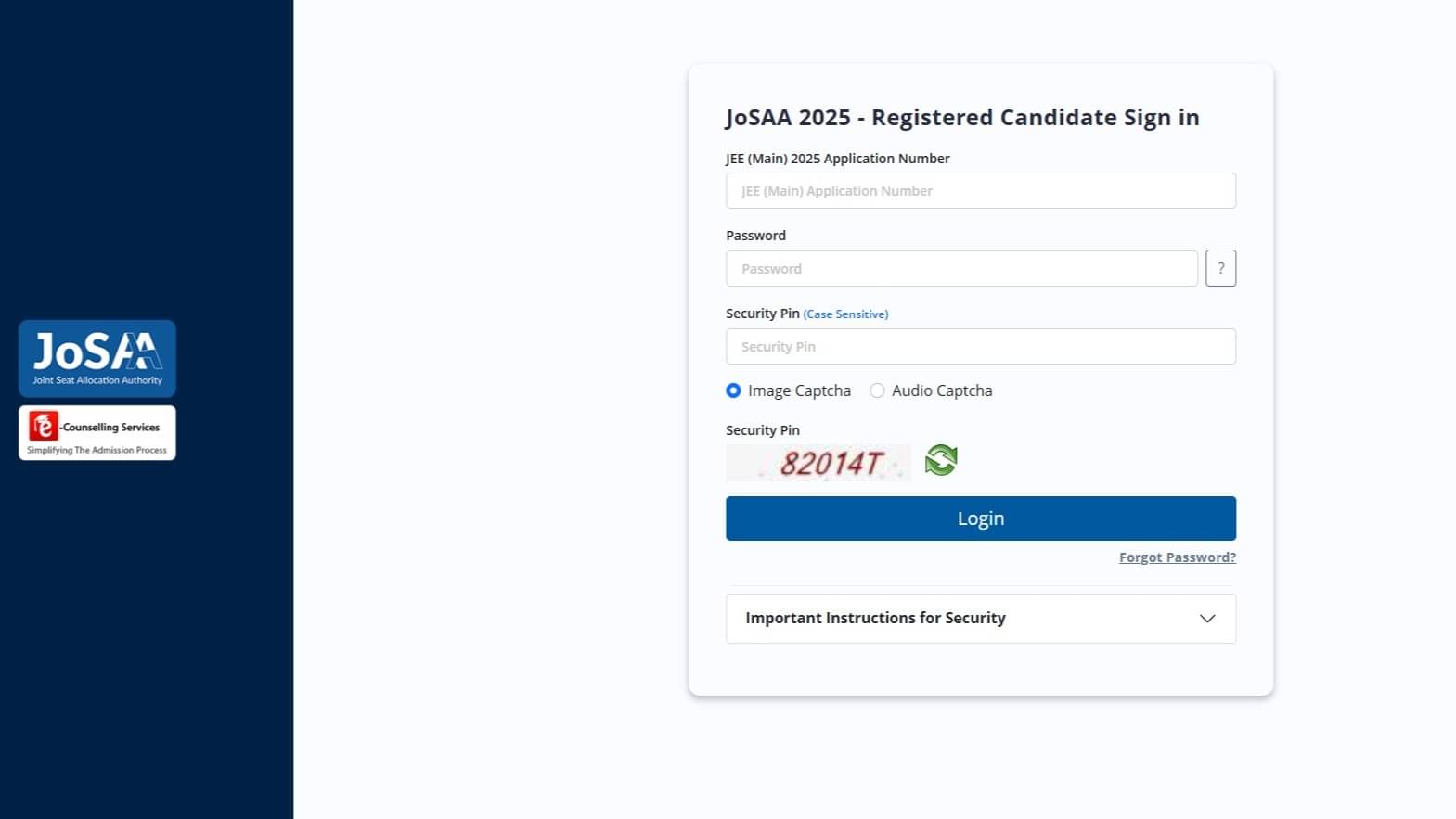The width and height of the screenshot is (1456, 819).
Task: Open the Case Sensitive note link
Action: [845, 314]
